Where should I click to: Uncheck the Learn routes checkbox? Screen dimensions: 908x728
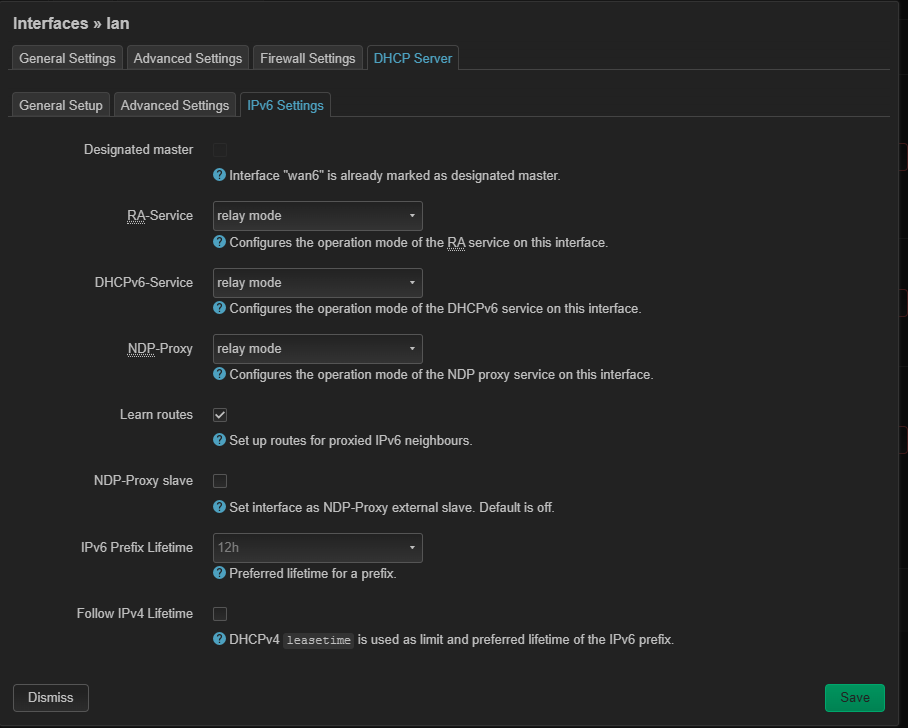click(x=220, y=415)
